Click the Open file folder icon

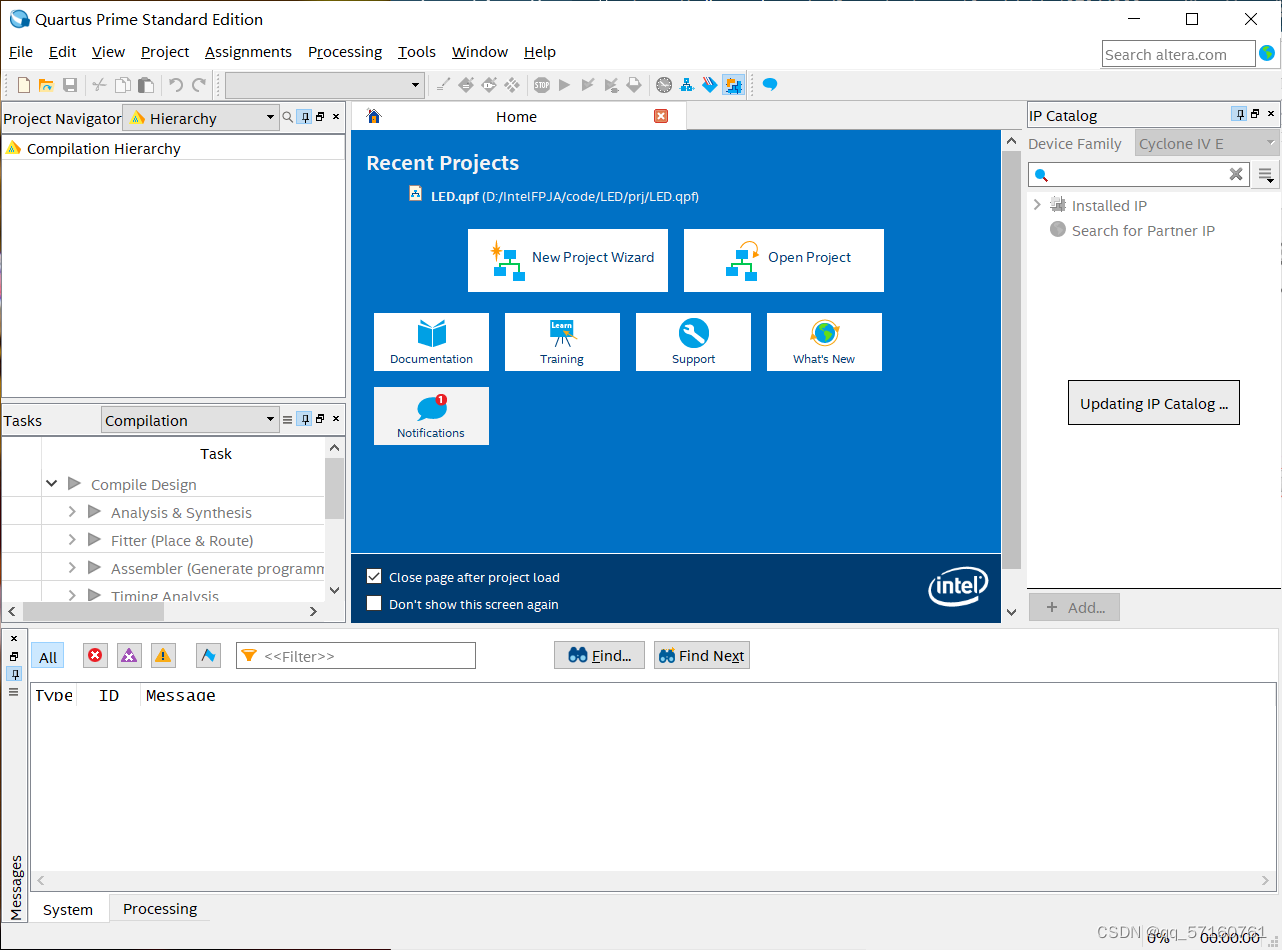tap(46, 85)
